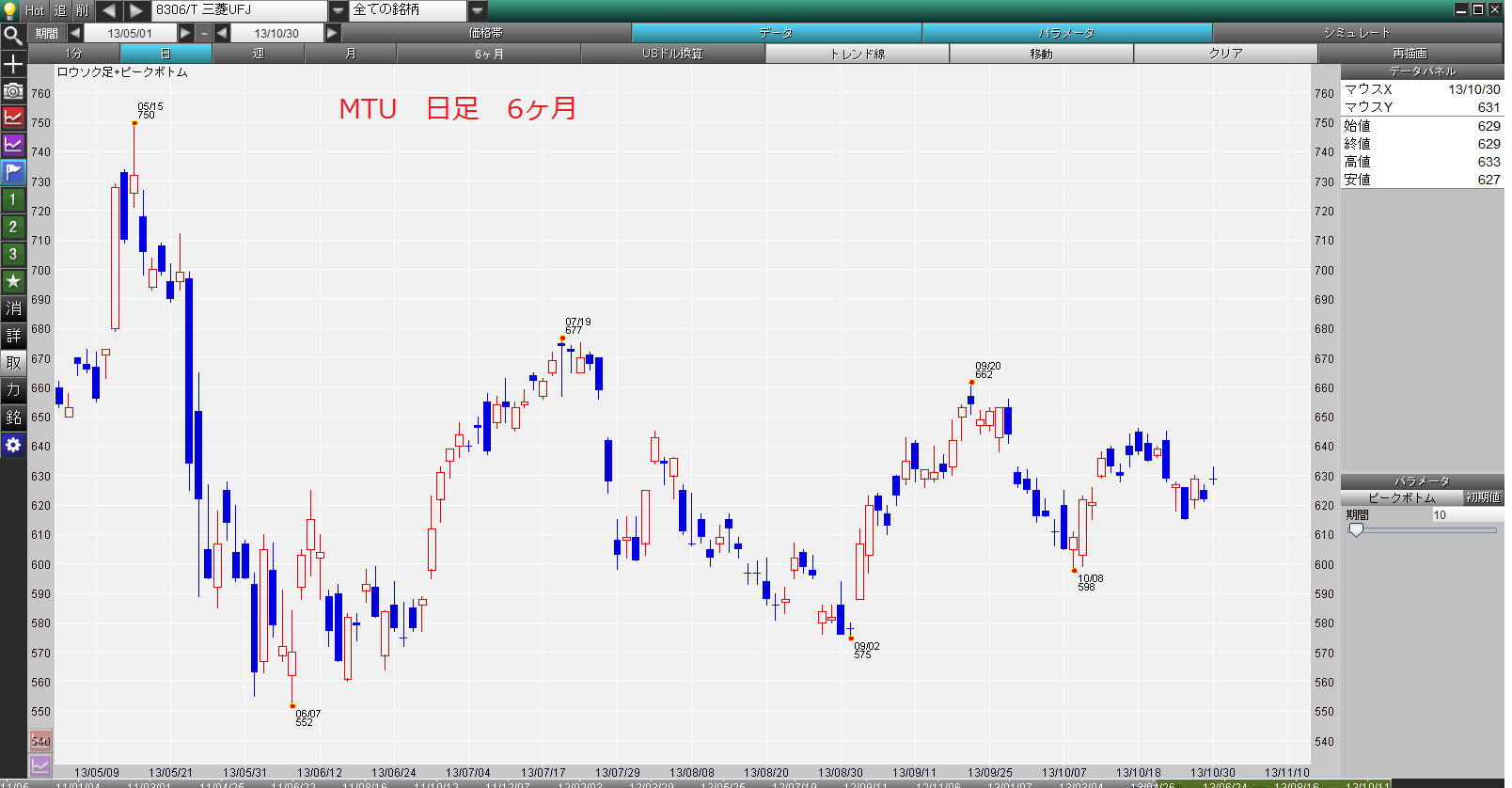Screen dimensions: 1512x788
Task: Click the 09/02 575 bottom marker
Action: pos(851,638)
